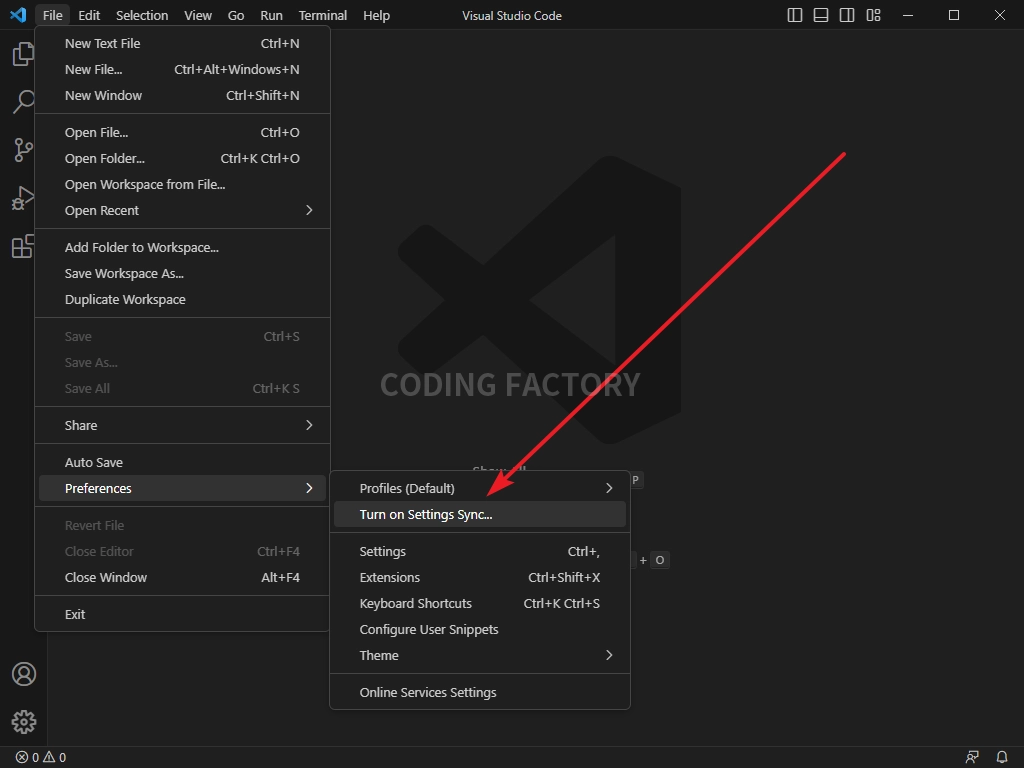Click the VS Code logo icon
1024x768 pixels.
tap(18, 15)
